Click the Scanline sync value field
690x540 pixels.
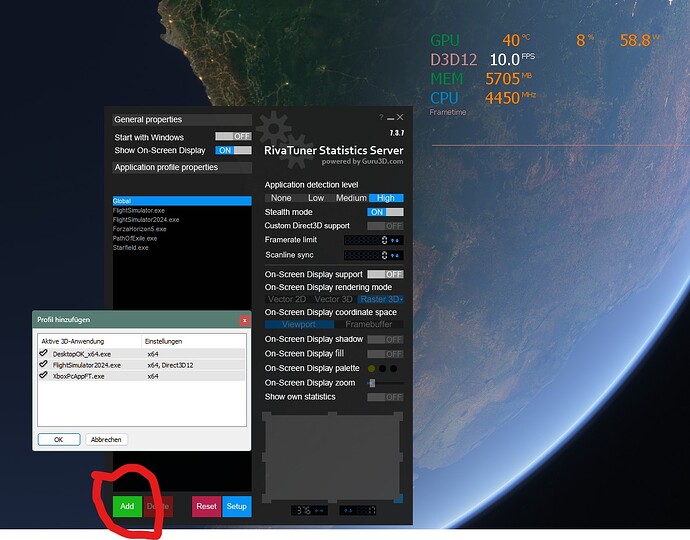(365, 255)
